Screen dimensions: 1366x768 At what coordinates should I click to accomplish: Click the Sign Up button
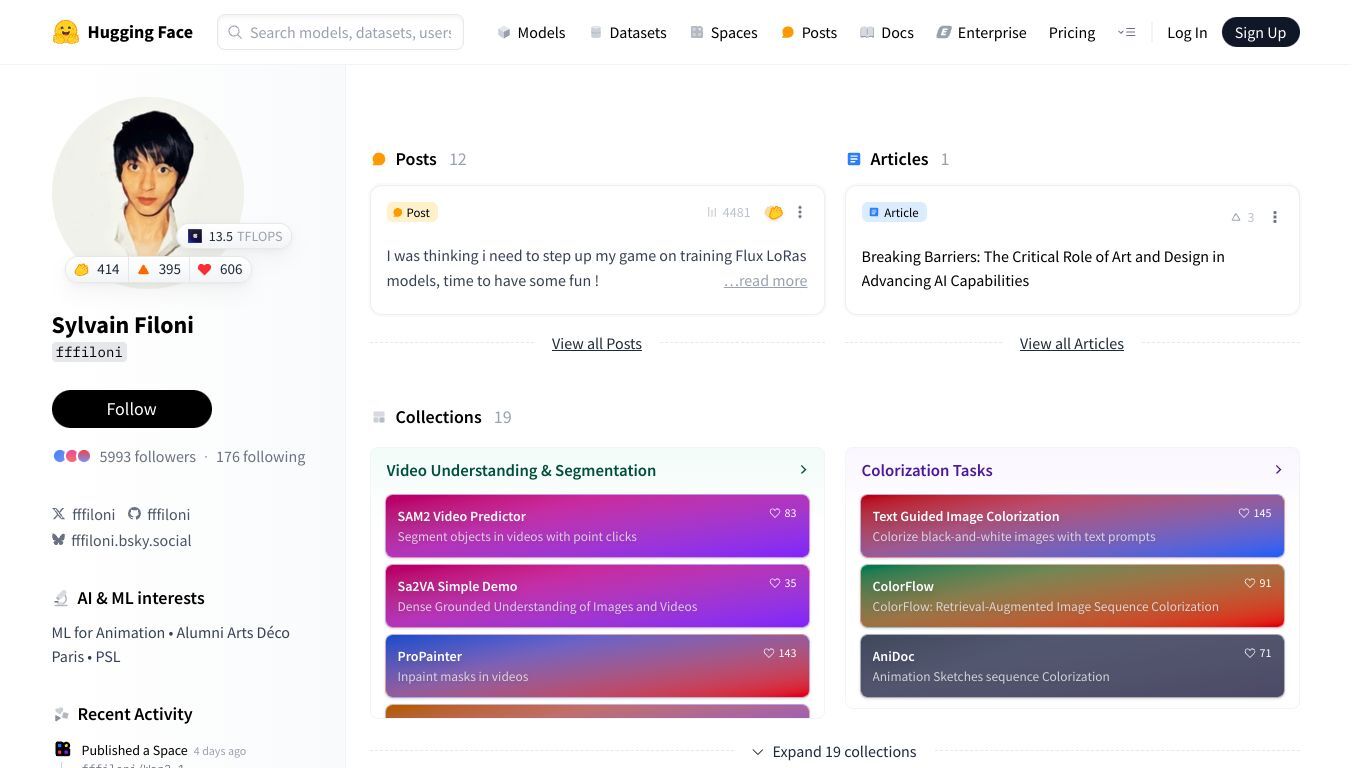coord(1260,32)
